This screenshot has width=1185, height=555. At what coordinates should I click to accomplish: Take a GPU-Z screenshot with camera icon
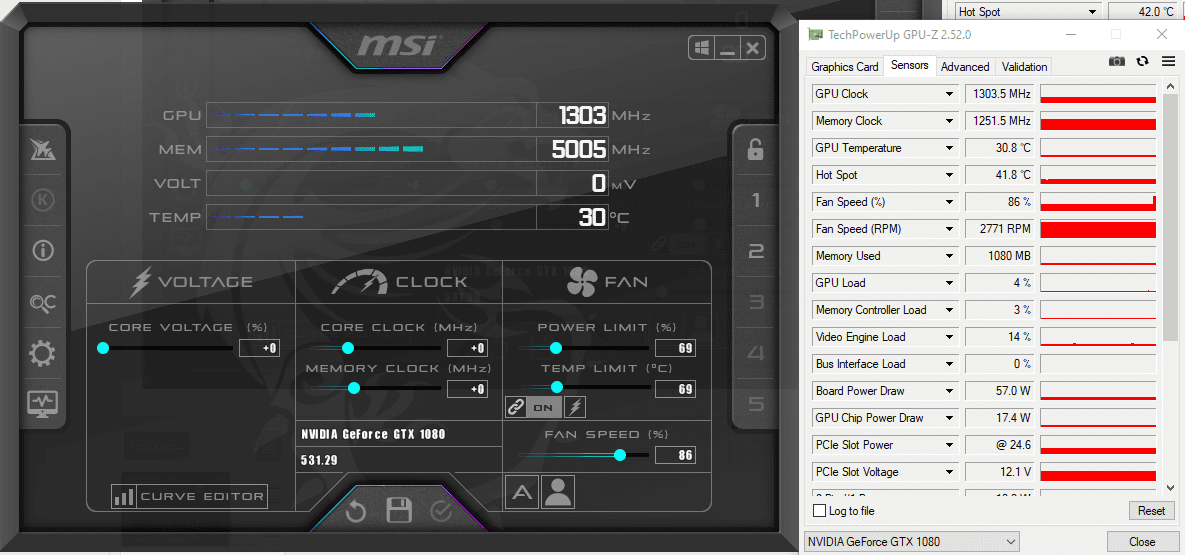1117,61
